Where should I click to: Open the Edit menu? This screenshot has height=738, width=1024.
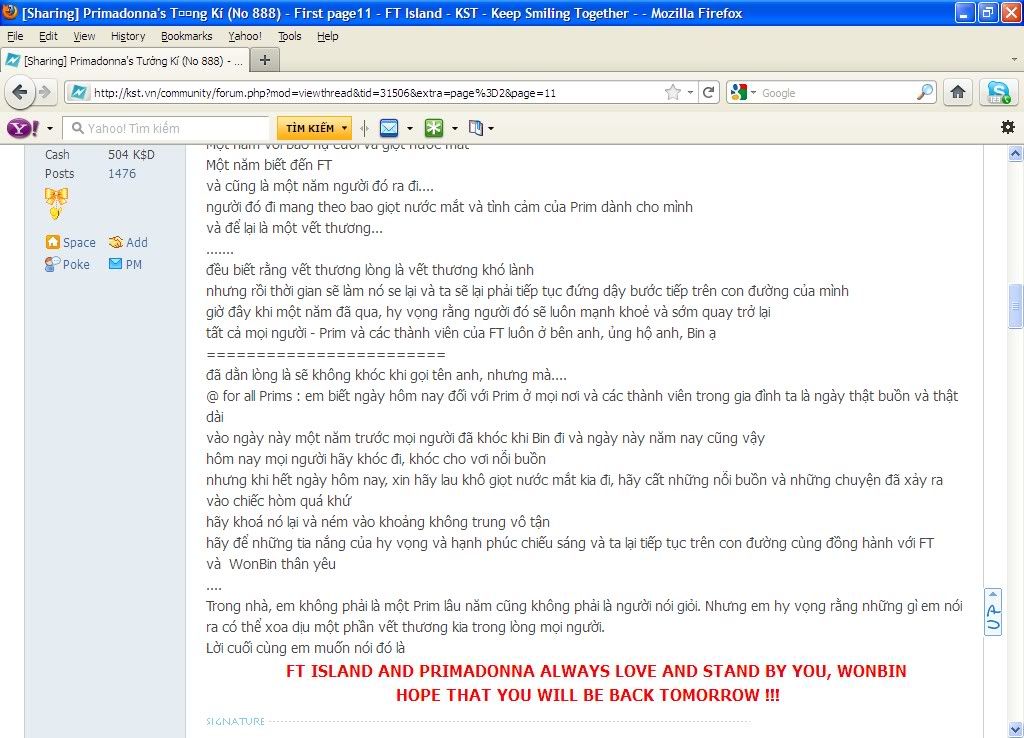click(48, 37)
